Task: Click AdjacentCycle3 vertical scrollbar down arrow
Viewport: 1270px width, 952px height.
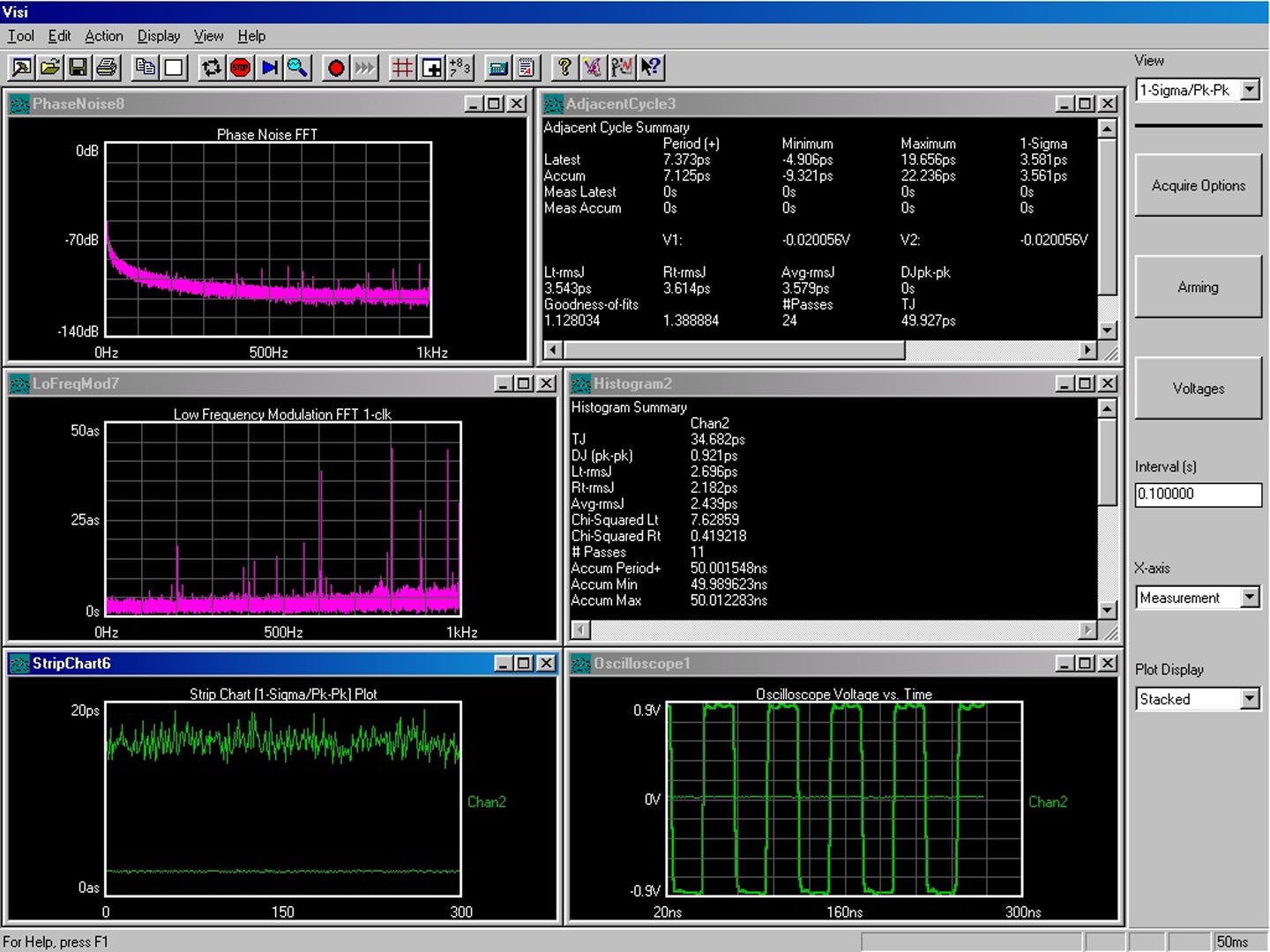Action: click(x=1108, y=331)
